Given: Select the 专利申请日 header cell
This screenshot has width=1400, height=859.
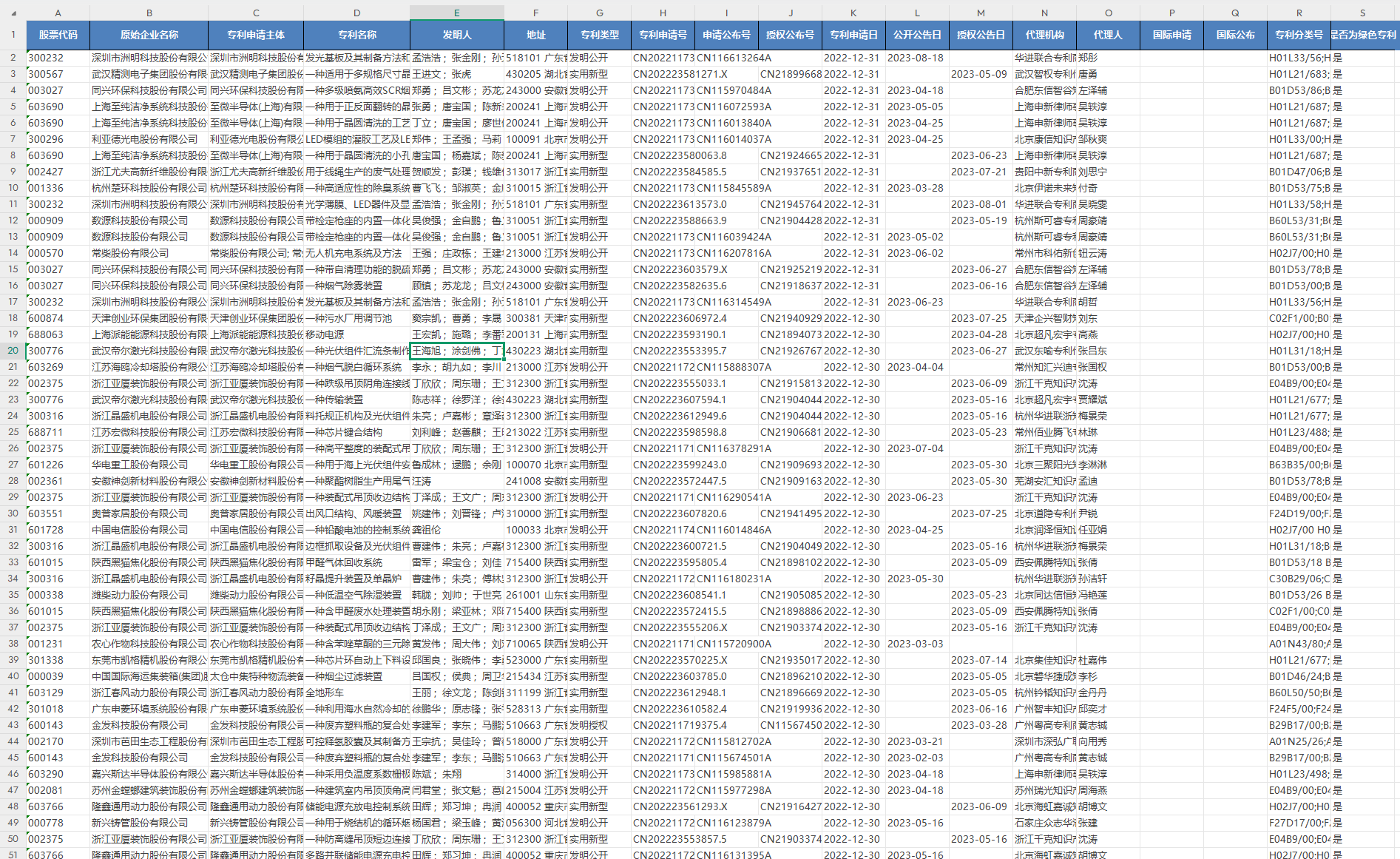Looking at the screenshot, I should (854, 35).
